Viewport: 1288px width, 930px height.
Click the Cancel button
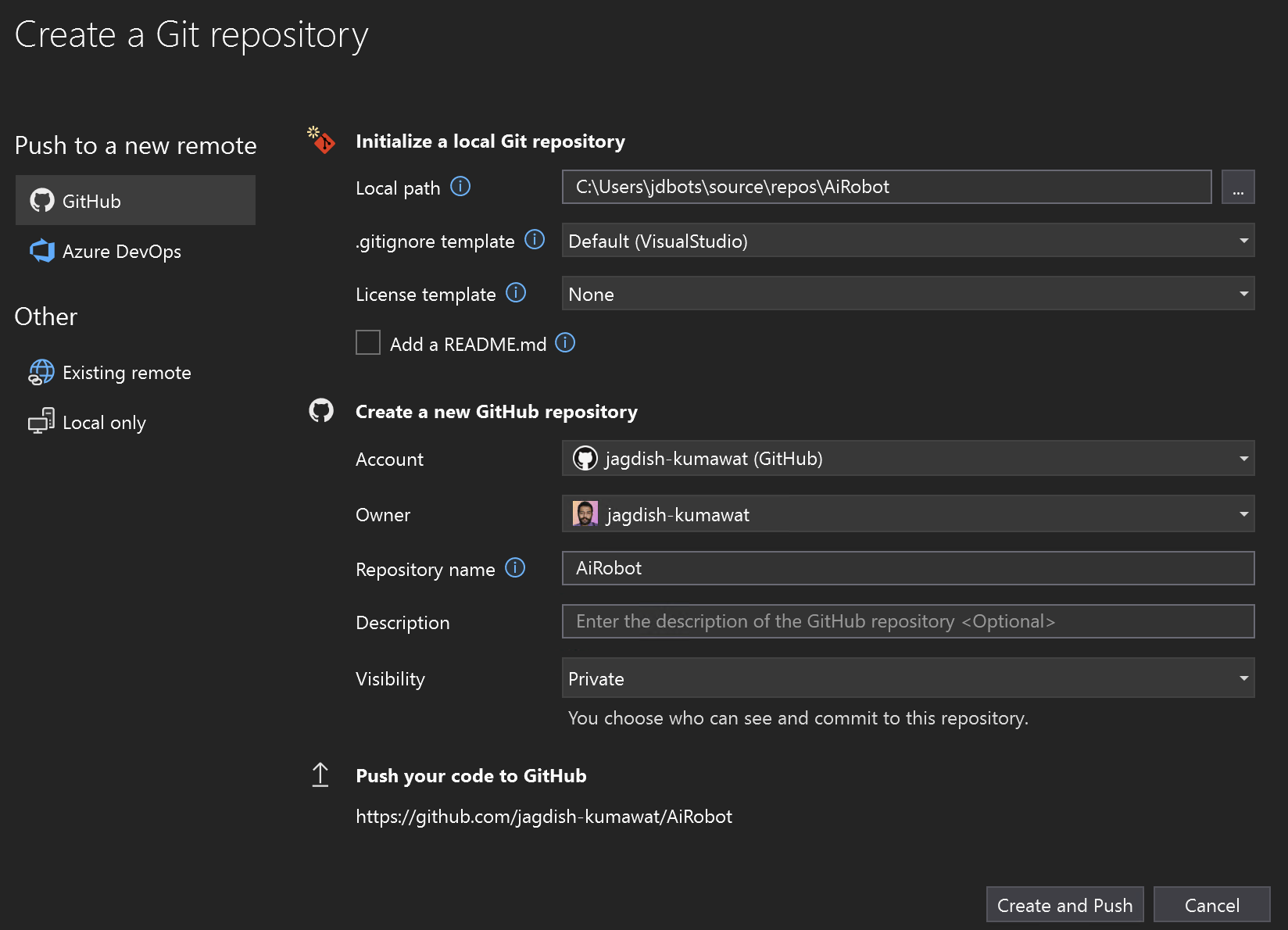pos(1211,904)
